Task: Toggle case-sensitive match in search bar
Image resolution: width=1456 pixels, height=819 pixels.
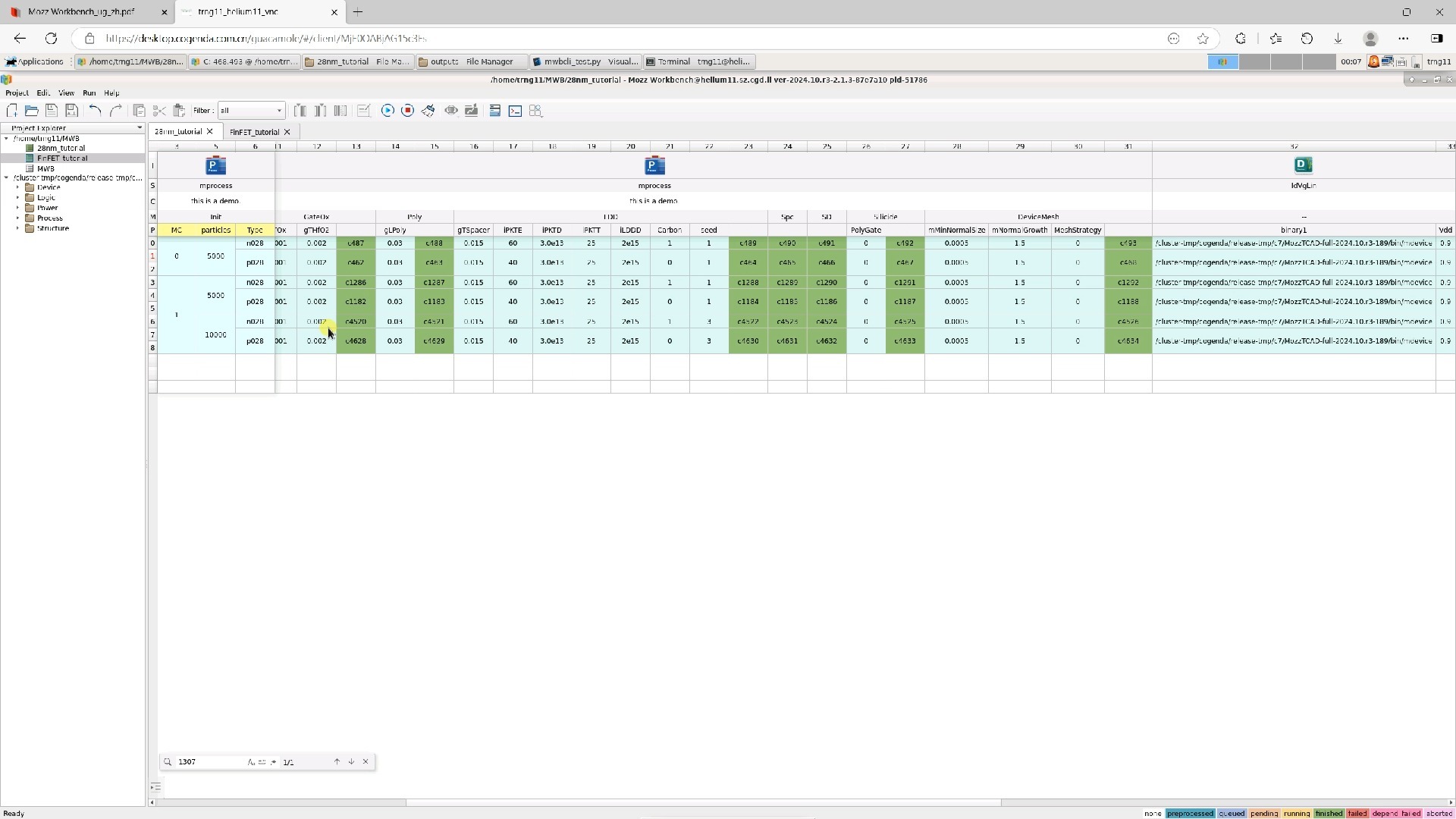Action: [x=251, y=762]
